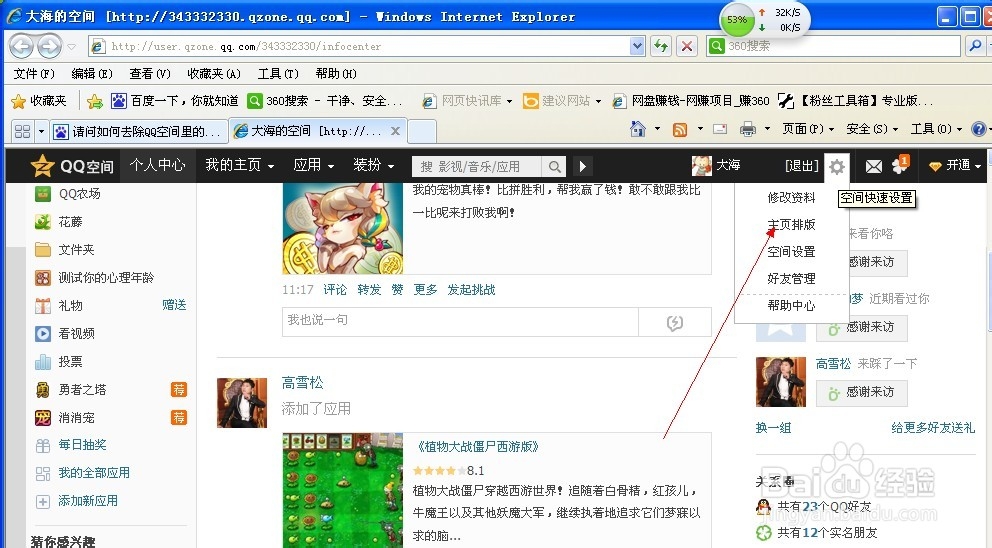Open the pet game thumbnail image
The height and width of the screenshot is (548, 992).
[x=342, y=228]
